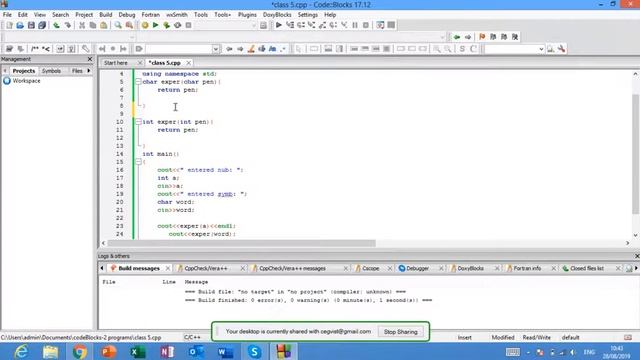Open the Debug menu
The width and height of the screenshot is (640, 360).
pos(127,15)
